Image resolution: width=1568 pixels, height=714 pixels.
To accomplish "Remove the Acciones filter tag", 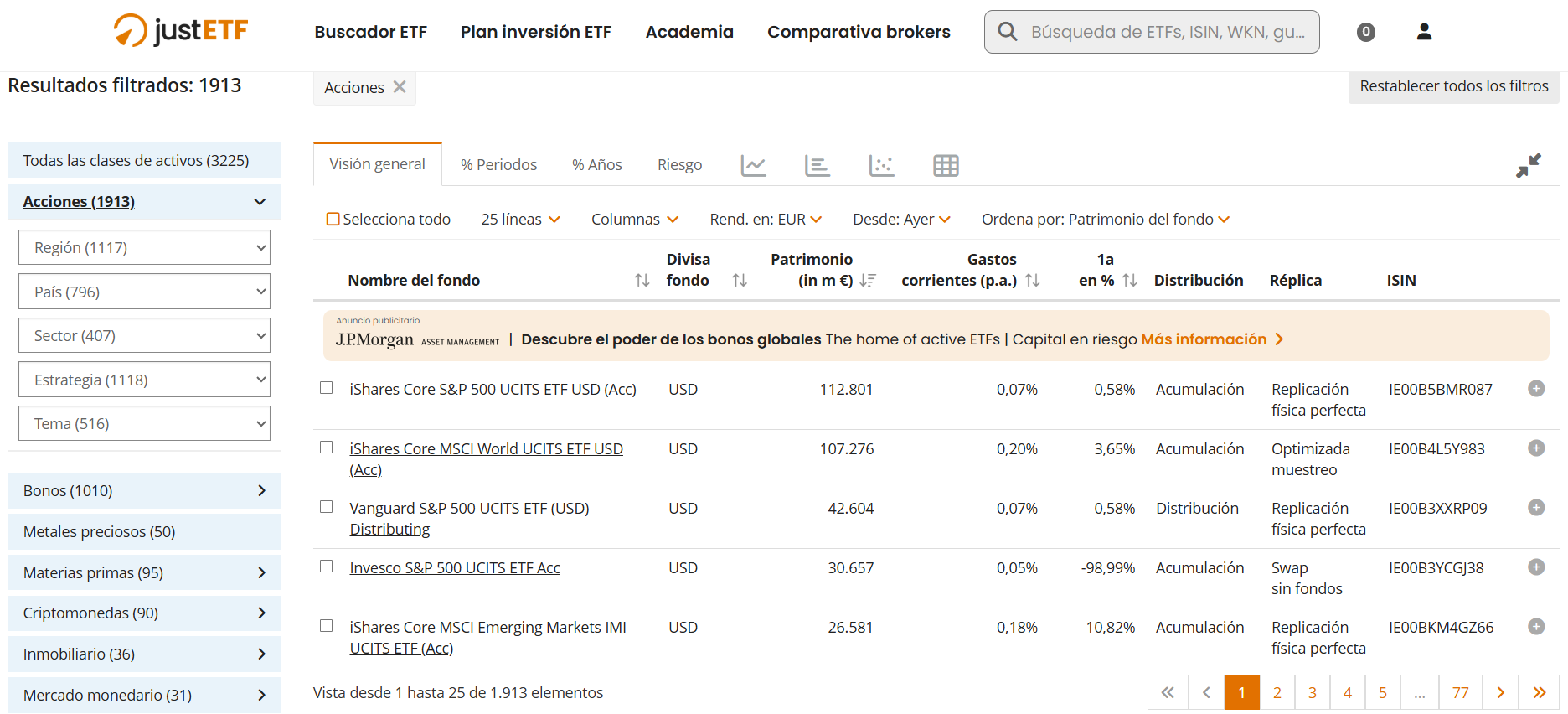I will pyautogui.click(x=400, y=87).
